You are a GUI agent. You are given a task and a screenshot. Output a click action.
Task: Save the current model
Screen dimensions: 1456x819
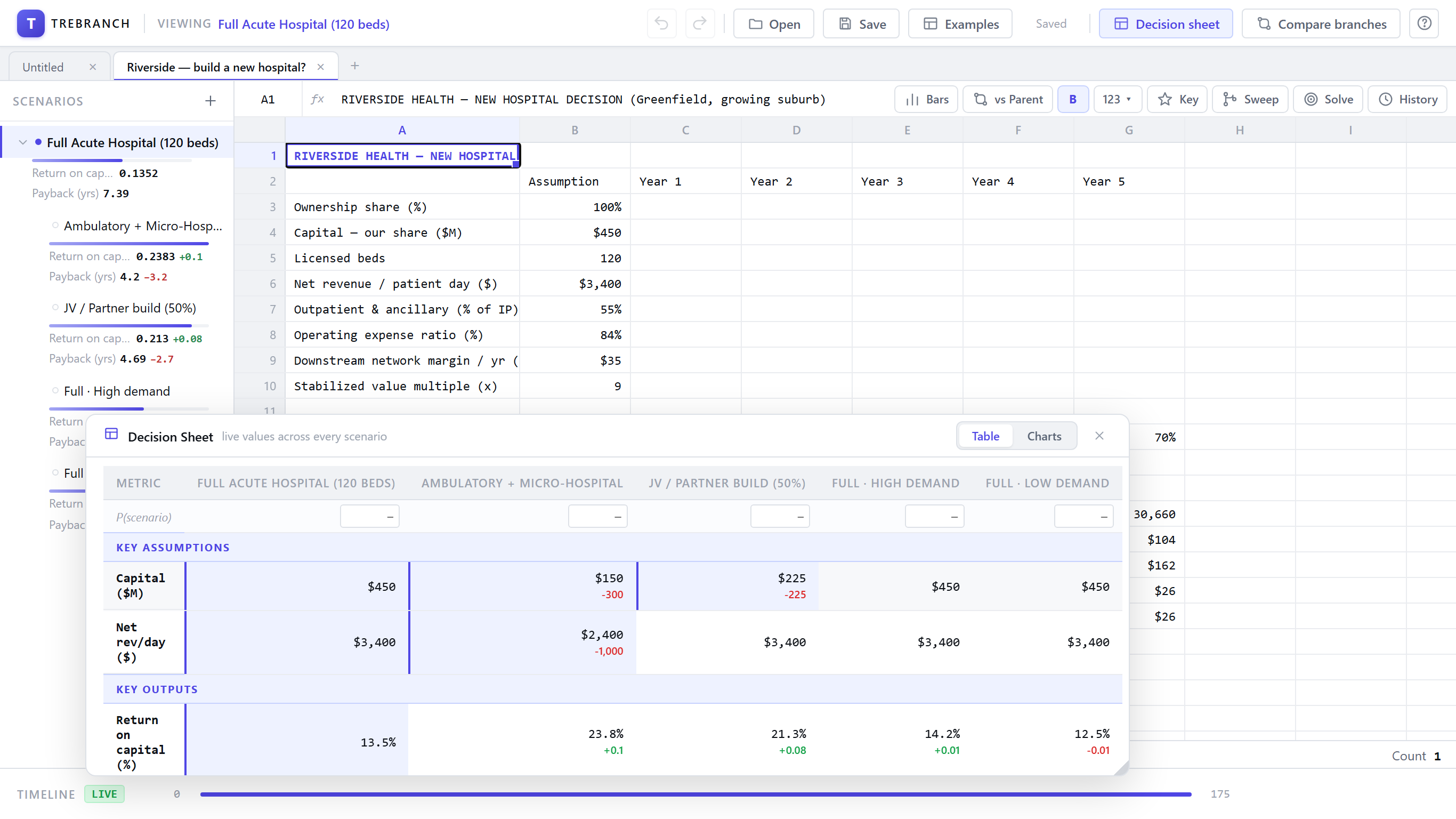[x=861, y=24]
